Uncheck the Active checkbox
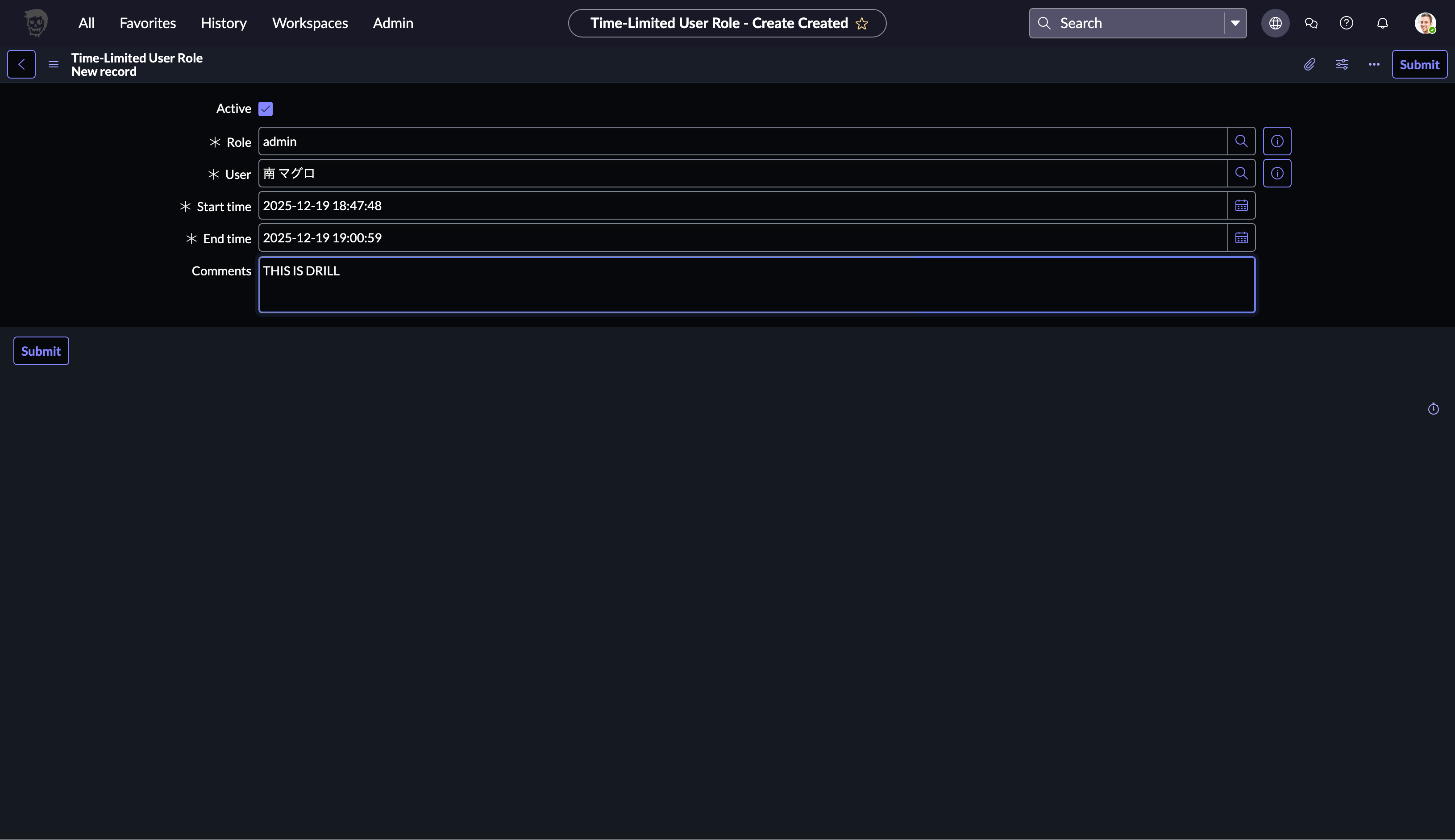Screen dimensions: 1455x840 tap(266, 109)
